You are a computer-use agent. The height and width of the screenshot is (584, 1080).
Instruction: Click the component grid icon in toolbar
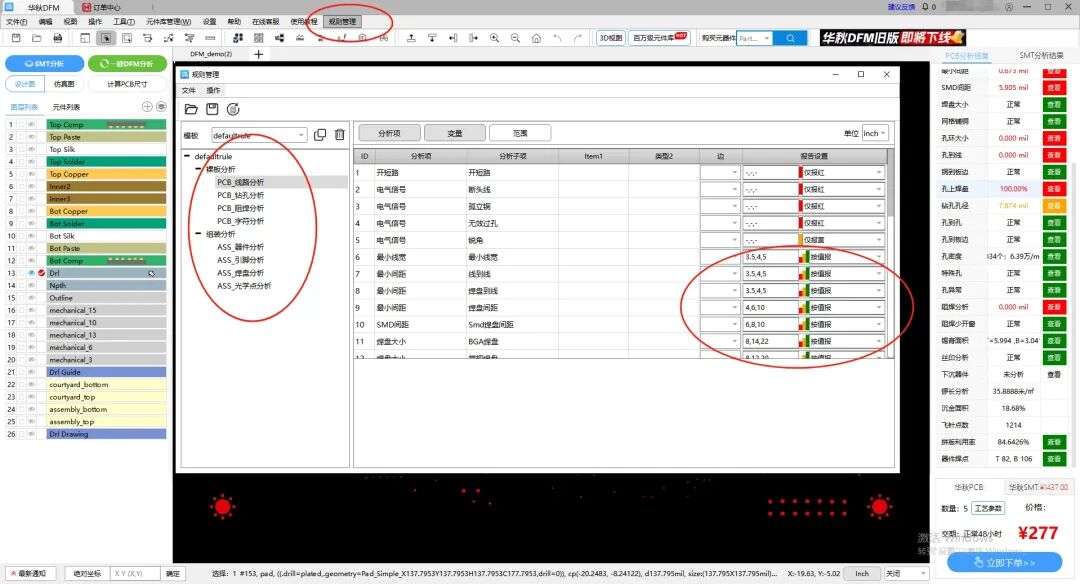[x=258, y=38]
